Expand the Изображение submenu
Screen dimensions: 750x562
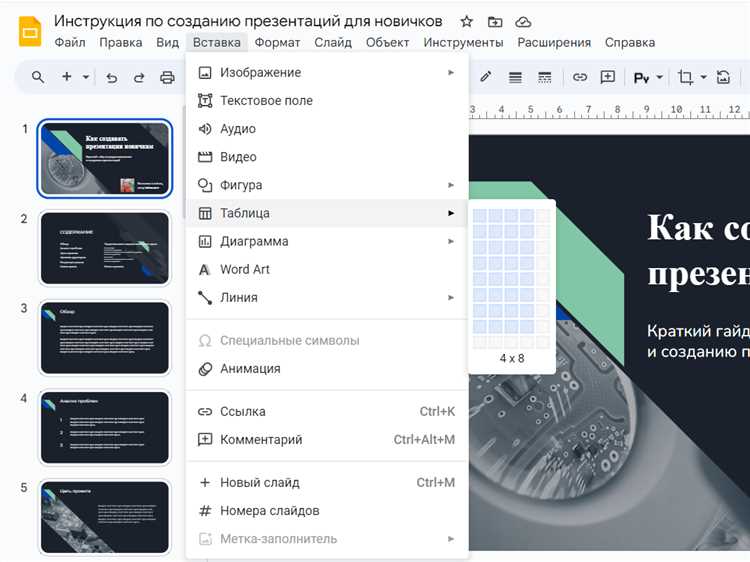451,72
